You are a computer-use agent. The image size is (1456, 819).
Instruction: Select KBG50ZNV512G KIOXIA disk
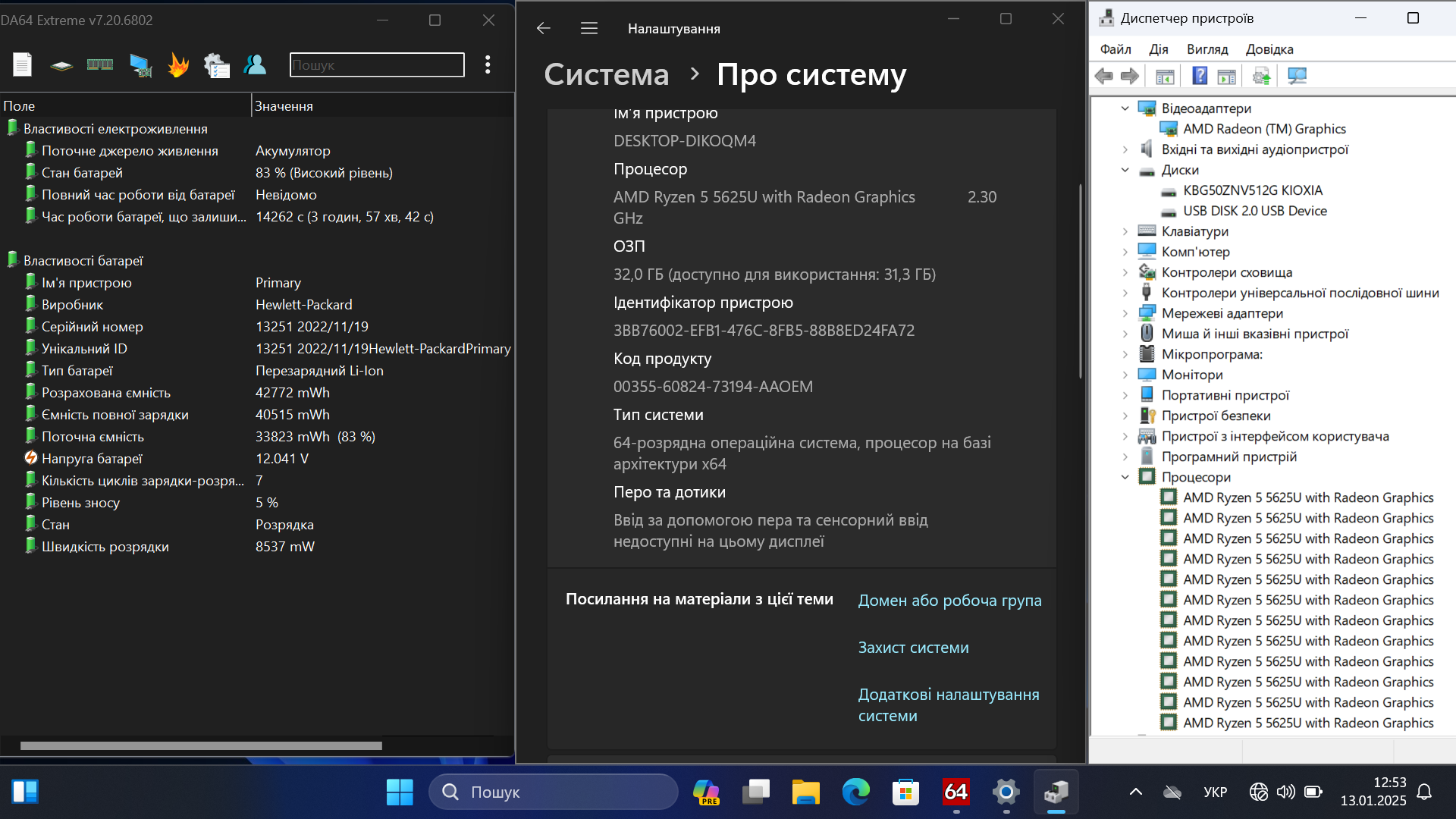[1253, 190]
